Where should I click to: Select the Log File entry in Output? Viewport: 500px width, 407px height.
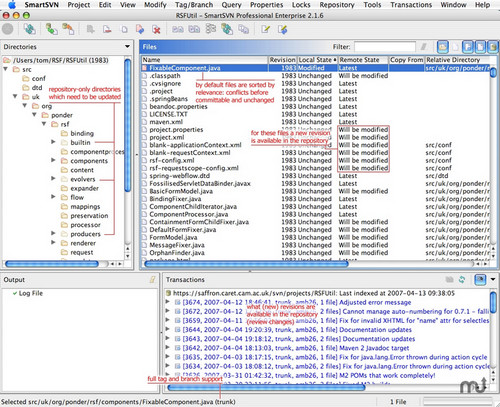tap(30, 293)
